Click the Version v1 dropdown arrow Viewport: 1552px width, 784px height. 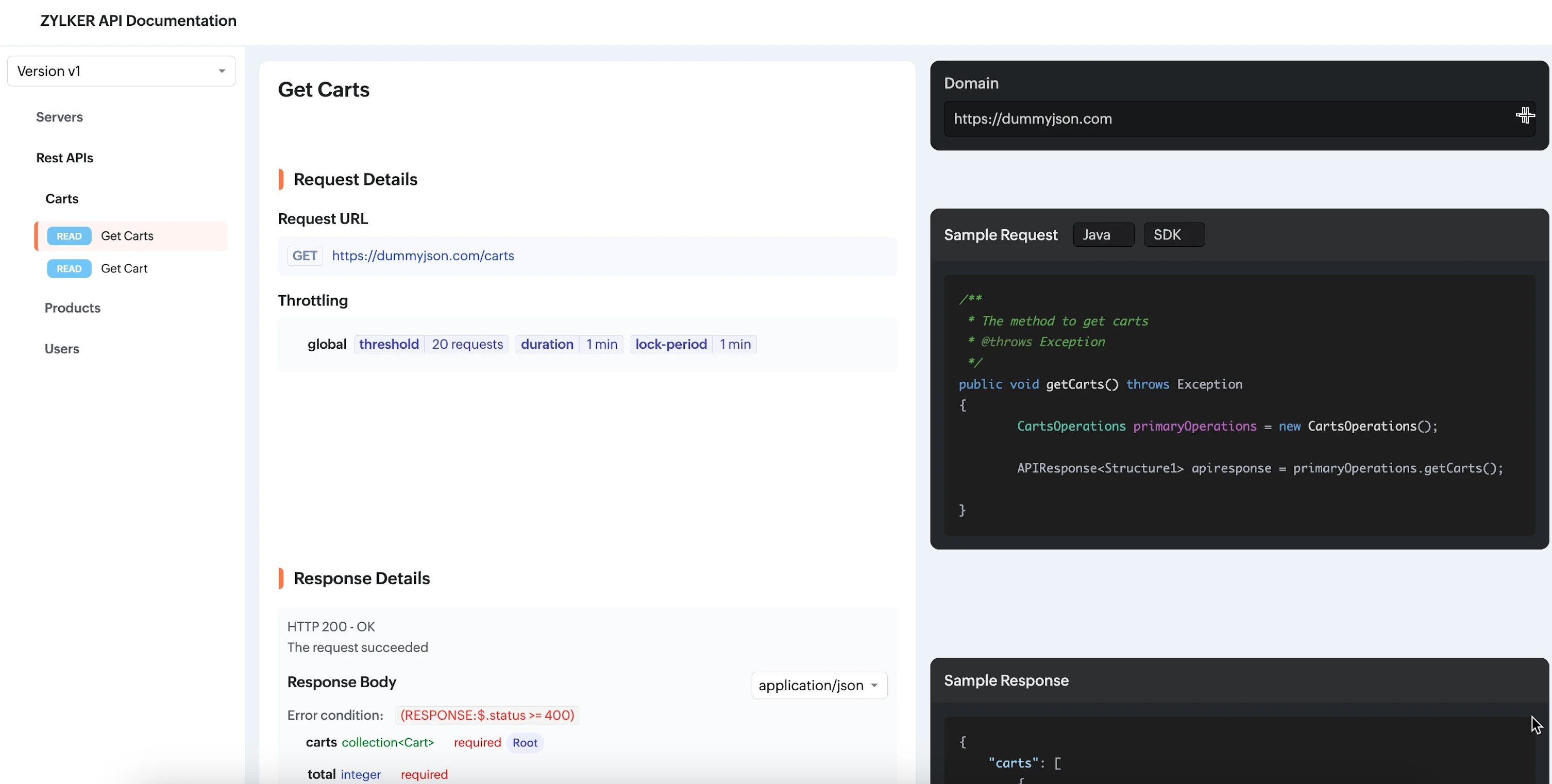(222, 71)
